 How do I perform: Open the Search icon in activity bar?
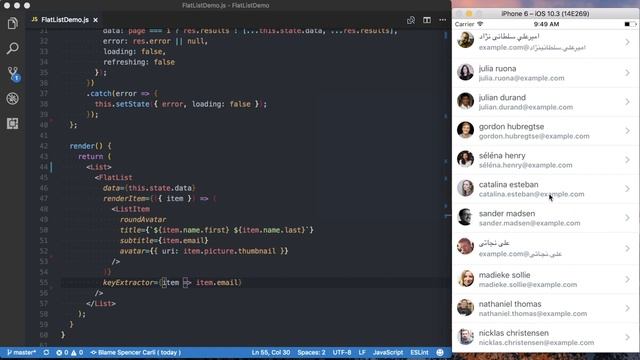click(13, 49)
